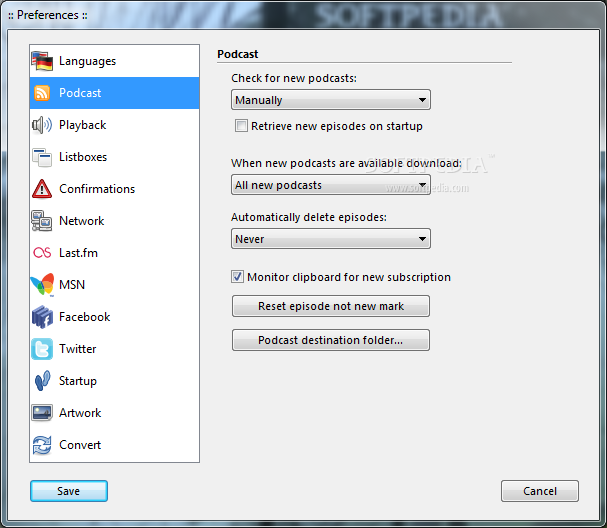Open Startup settings label
The height and width of the screenshot is (528, 607).
click(77, 381)
